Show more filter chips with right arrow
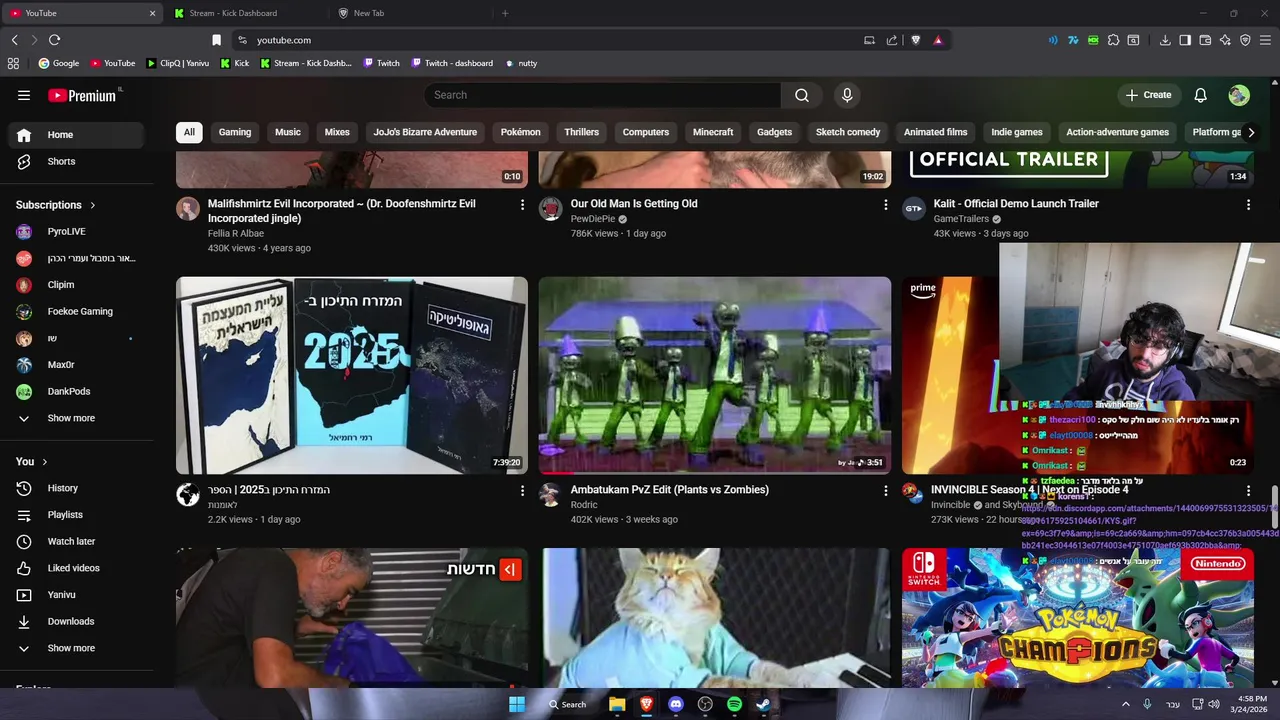The height and width of the screenshot is (720, 1280). [1250, 132]
